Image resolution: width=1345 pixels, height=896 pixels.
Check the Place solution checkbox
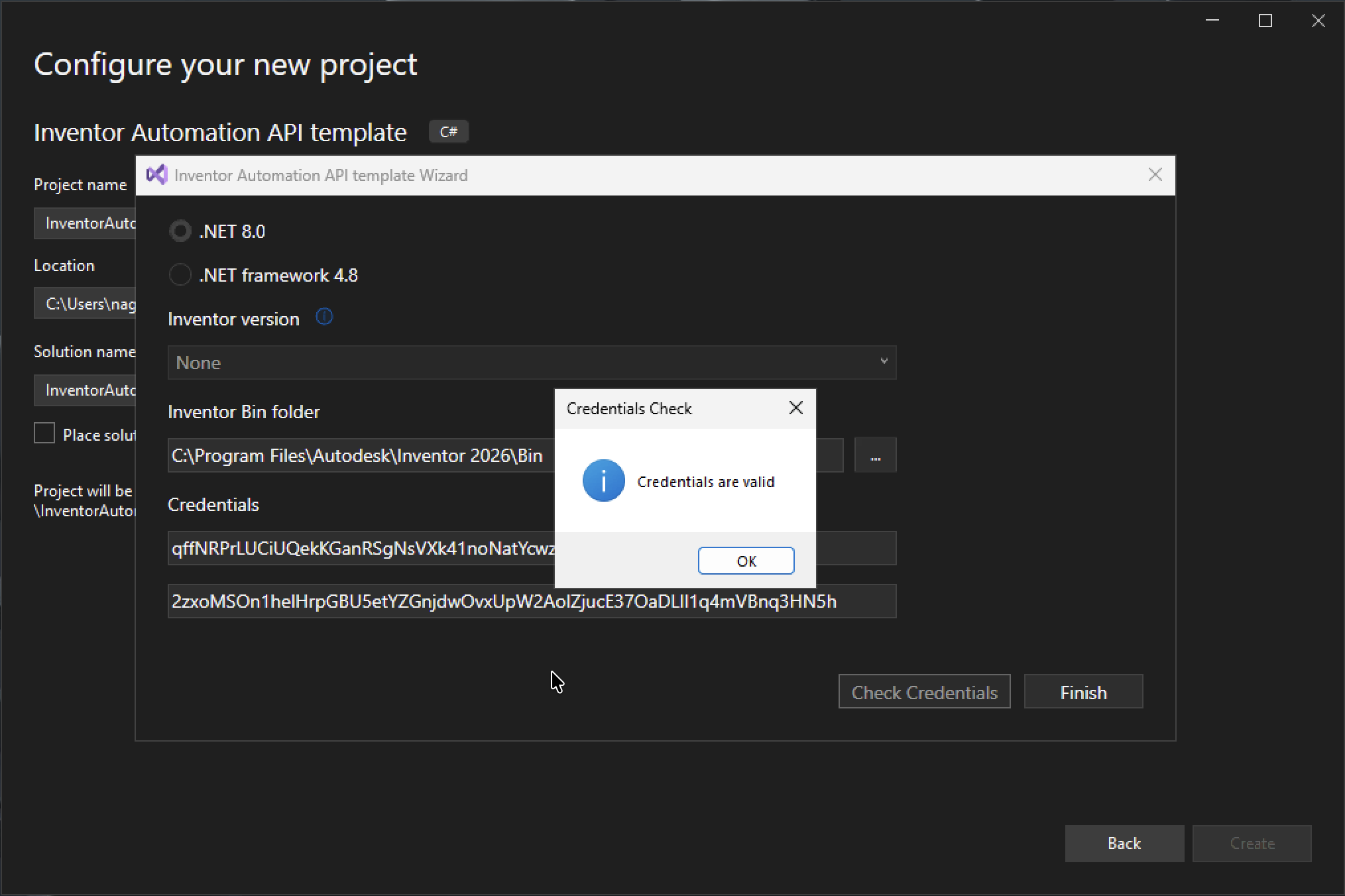coord(43,433)
